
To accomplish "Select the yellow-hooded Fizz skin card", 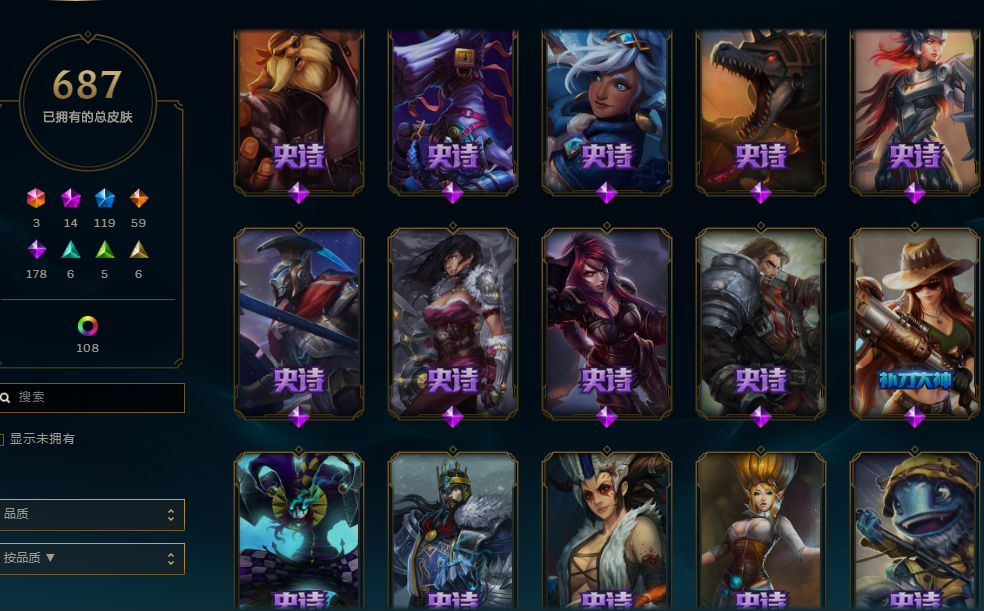I will 914,531.
